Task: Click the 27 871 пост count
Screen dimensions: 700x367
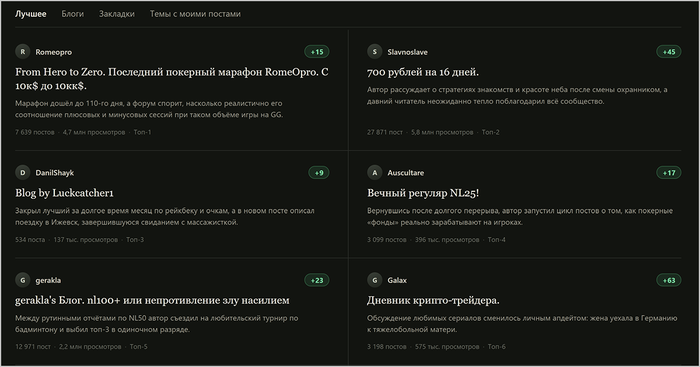Action: click(x=385, y=132)
